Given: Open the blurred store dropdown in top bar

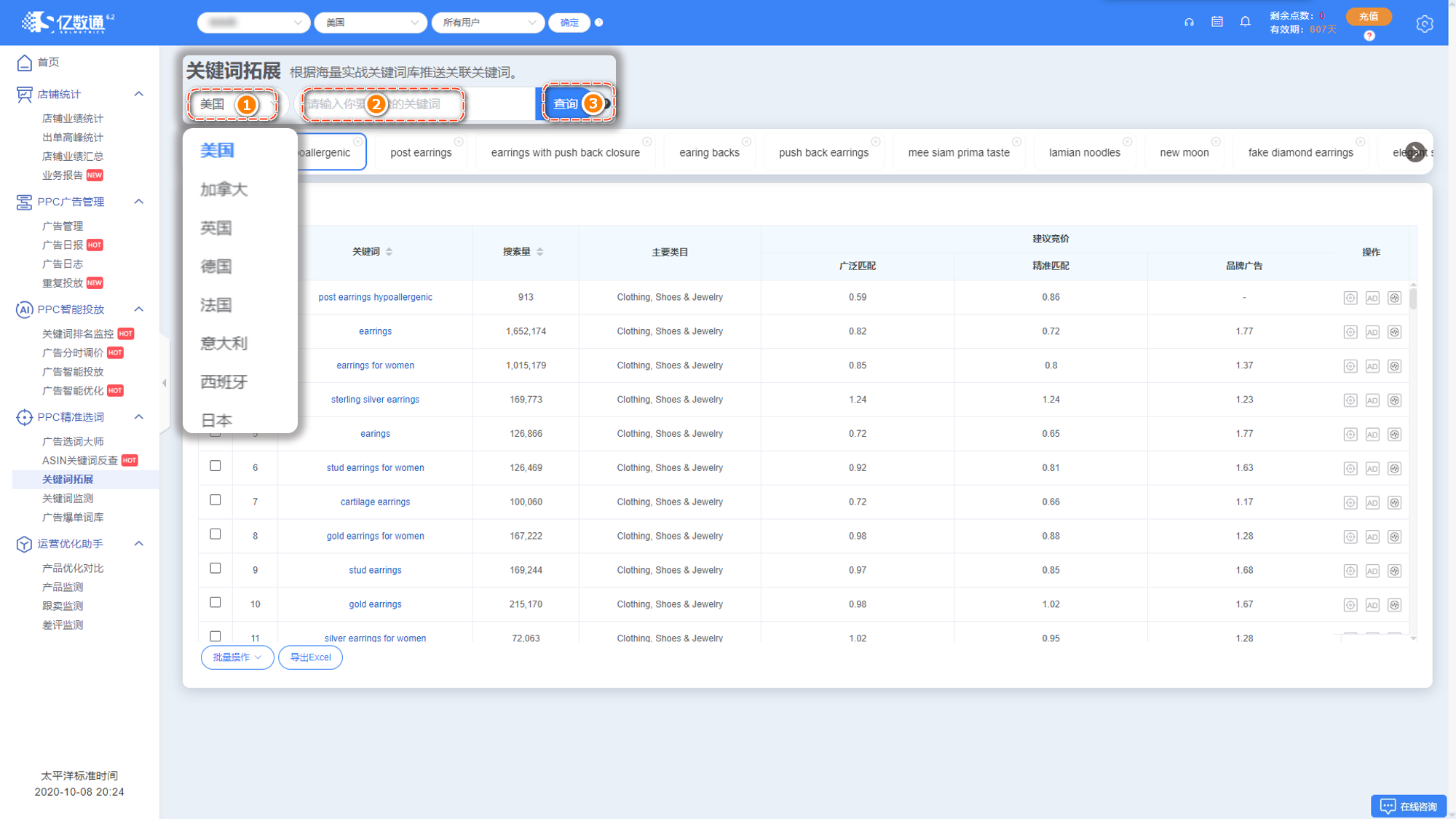Looking at the screenshot, I should point(253,23).
